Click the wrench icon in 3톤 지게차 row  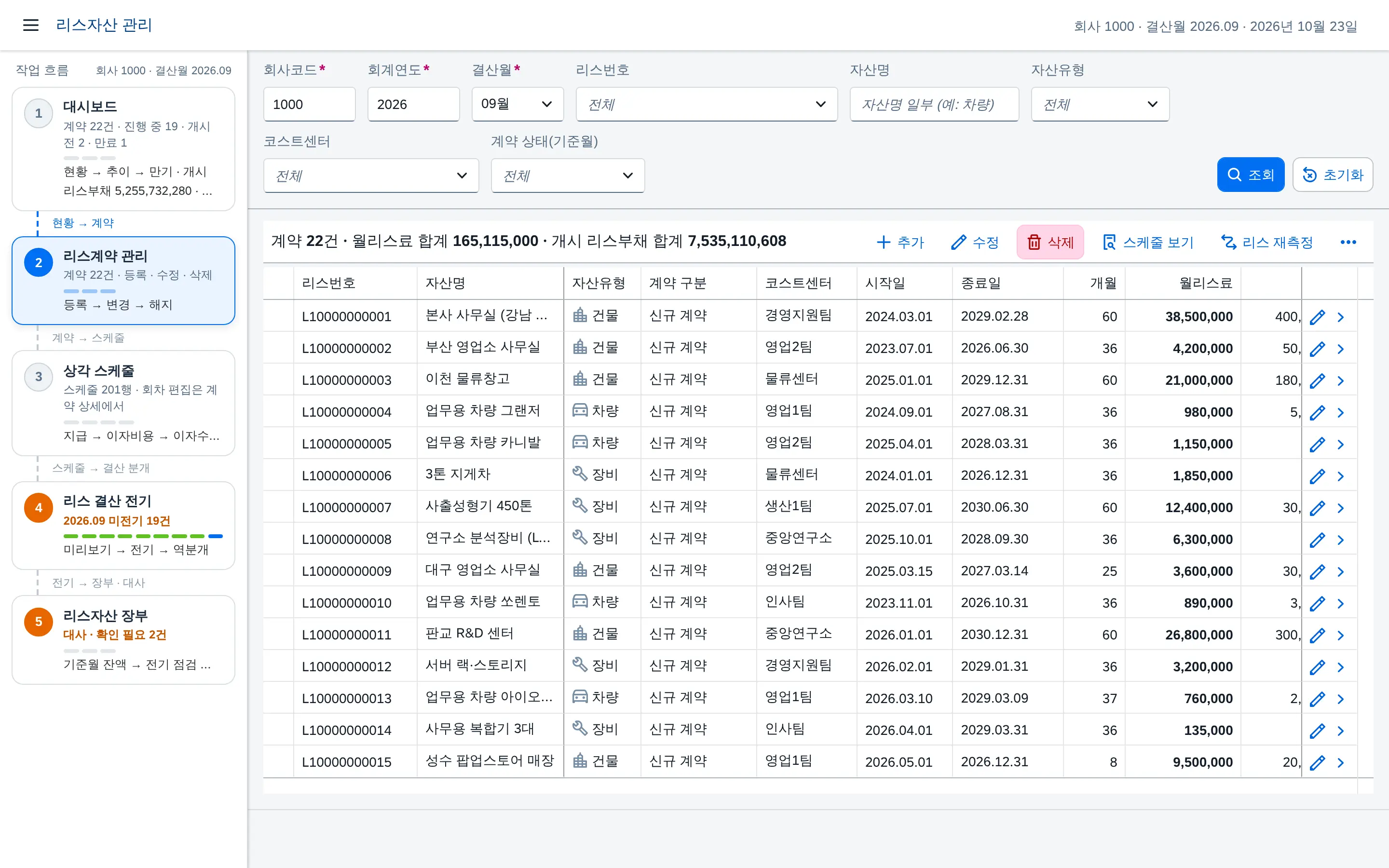[580, 474]
